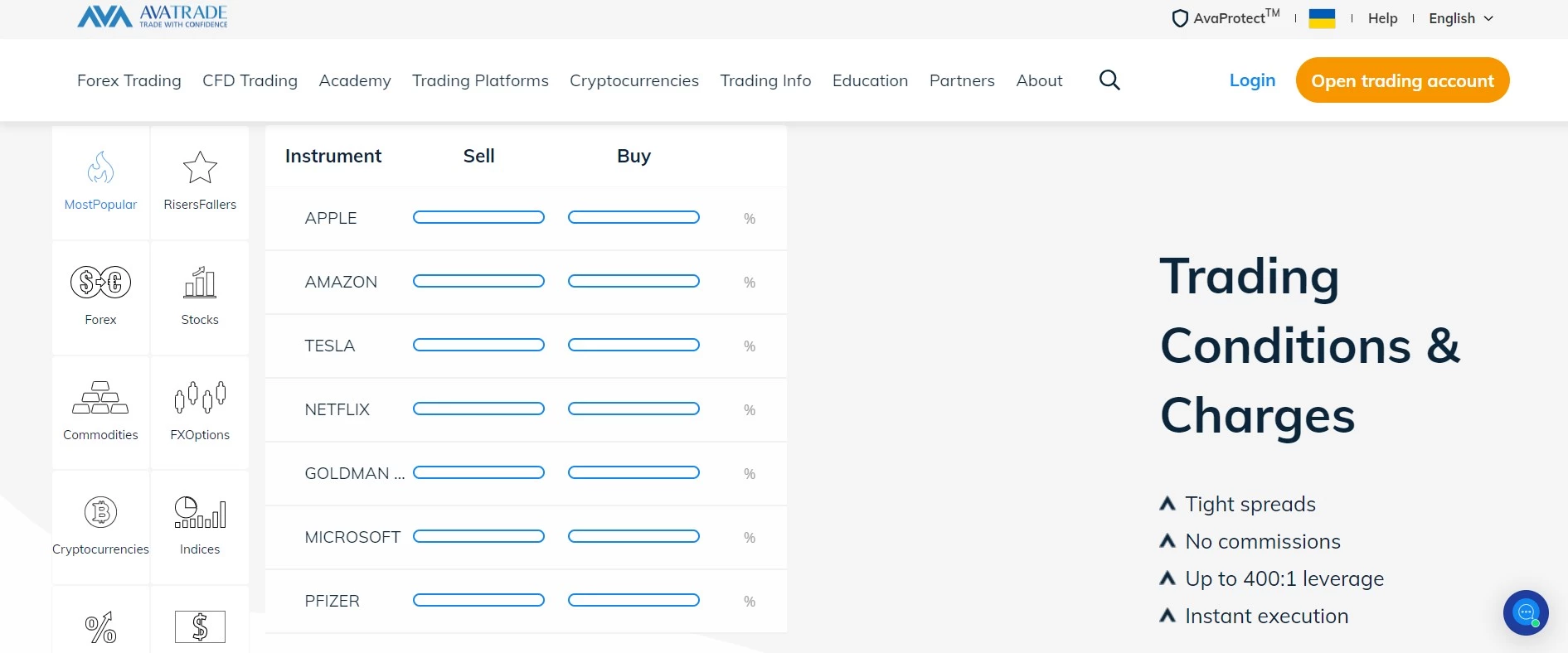Click Up to 400:1 leverage text
This screenshot has width=1568, height=653.
tap(1284, 578)
